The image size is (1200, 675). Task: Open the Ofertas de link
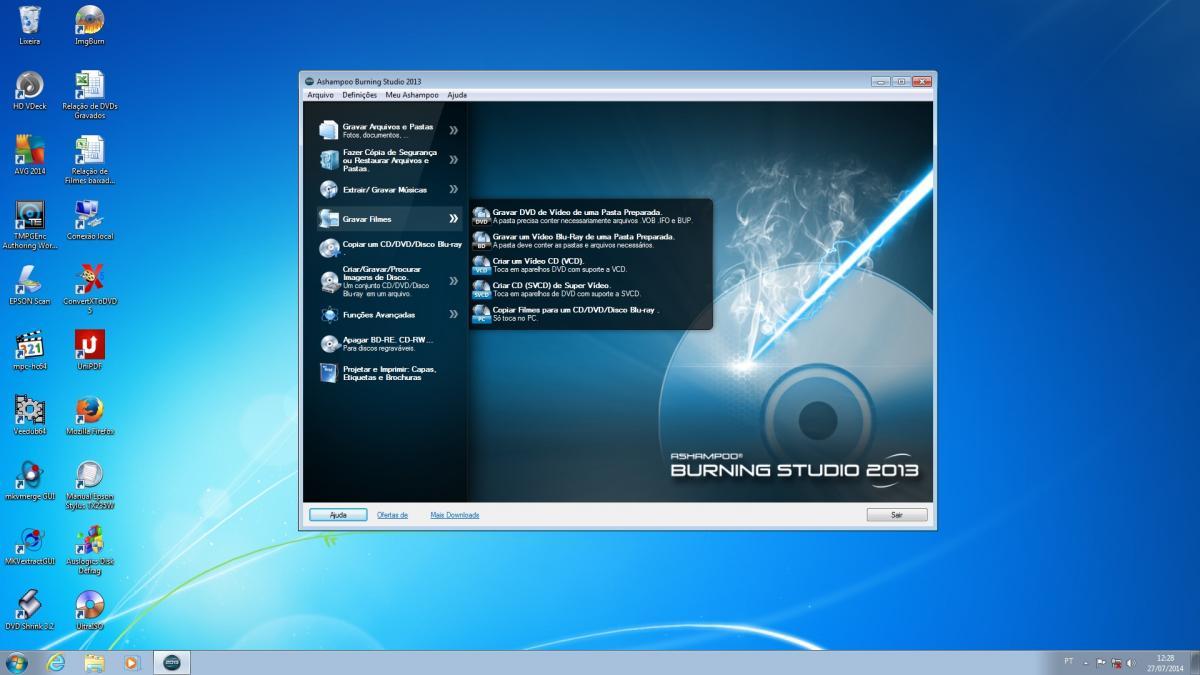[392, 515]
